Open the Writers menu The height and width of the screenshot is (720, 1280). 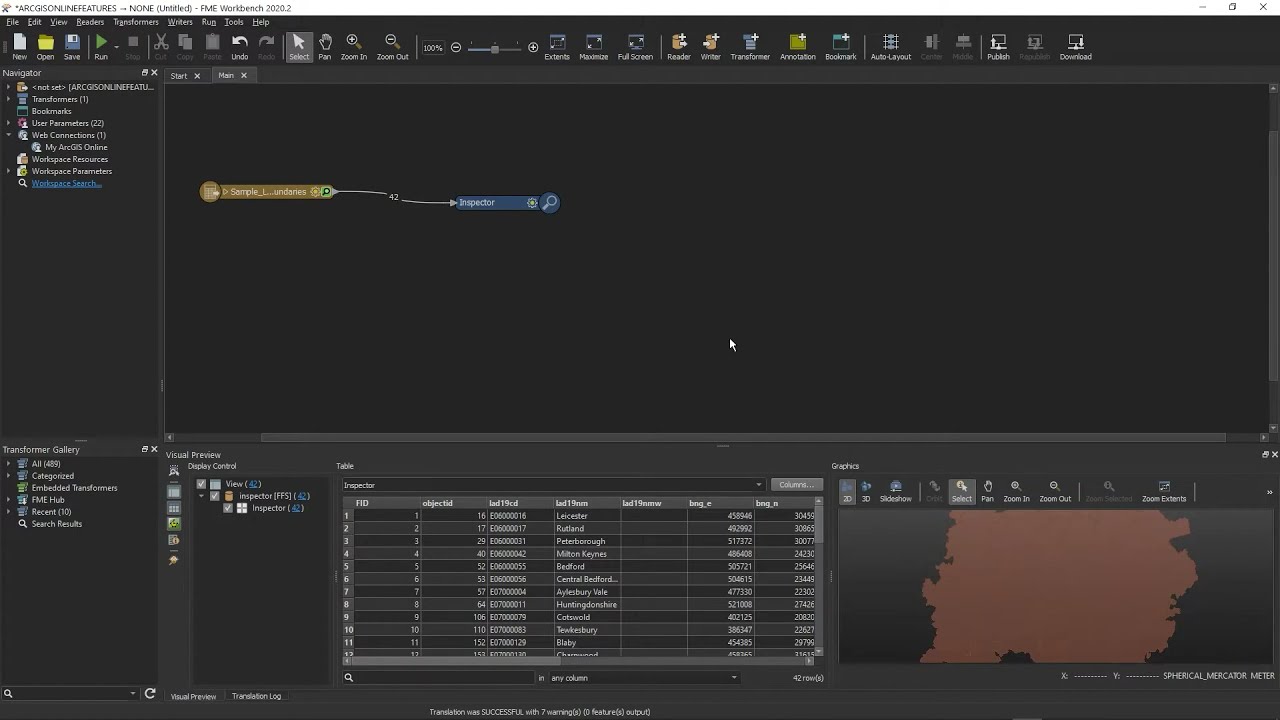pyautogui.click(x=180, y=22)
